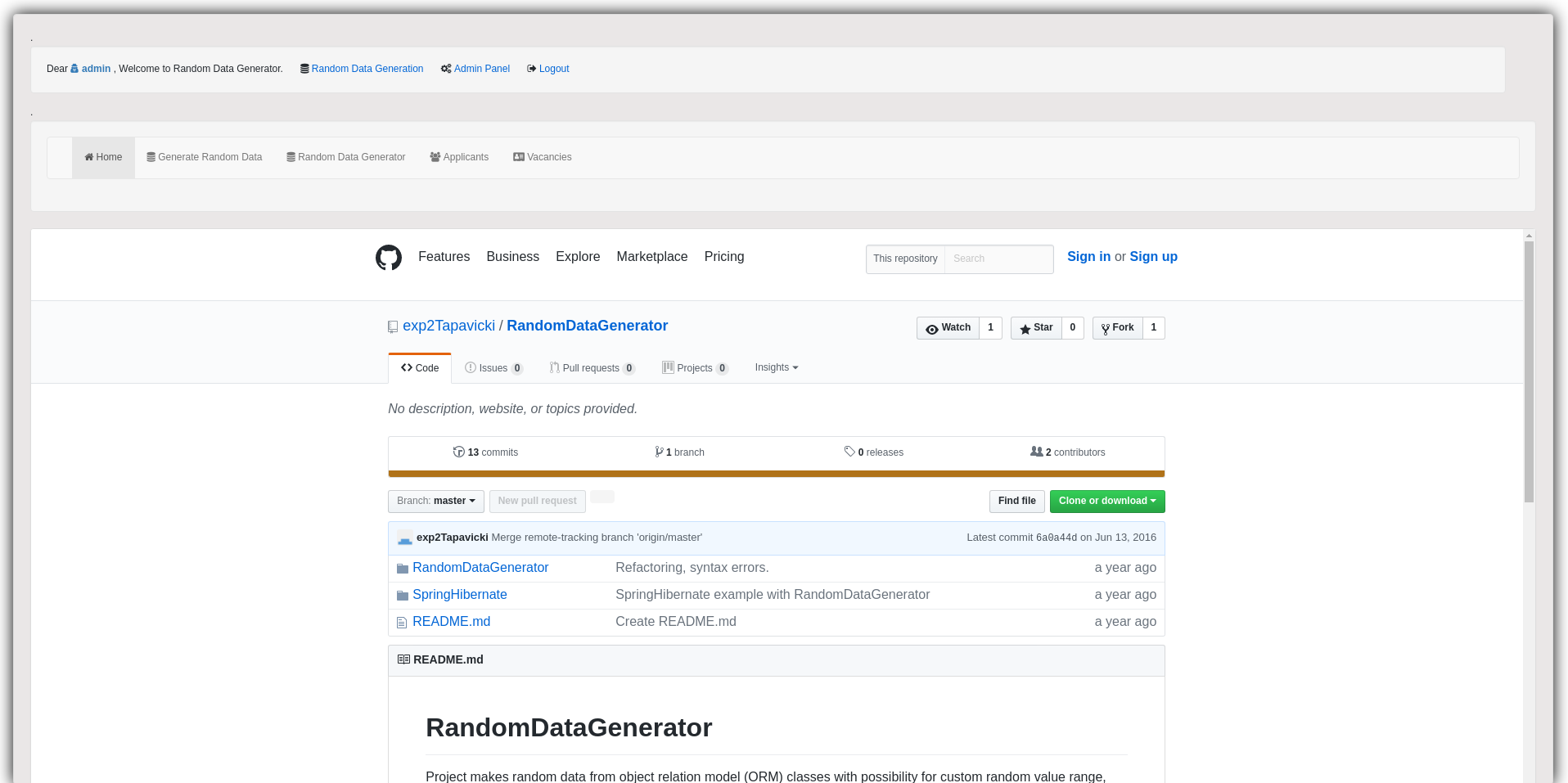1568x783 pixels.
Task: Switch to the Issues tab
Action: (x=494, y=368)
